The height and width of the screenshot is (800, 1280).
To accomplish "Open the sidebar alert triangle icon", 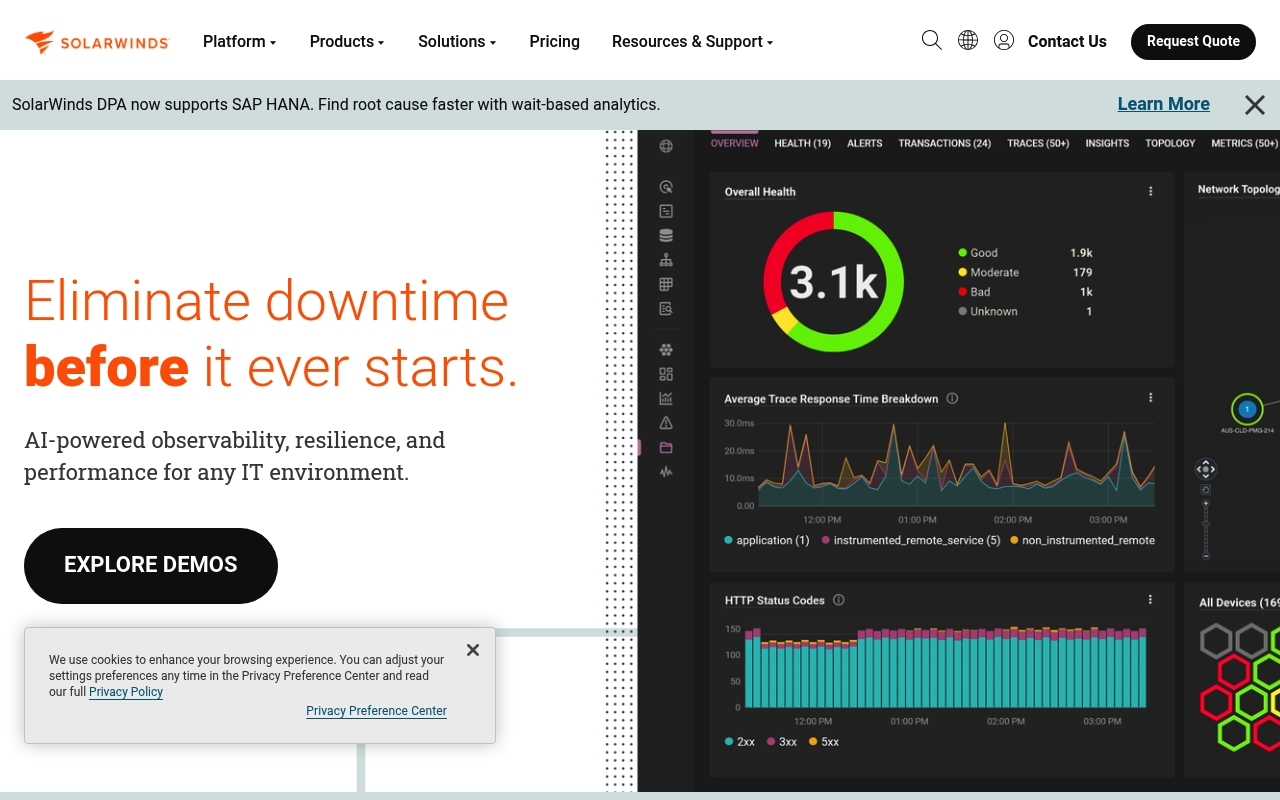I will (x=666, y=423).
